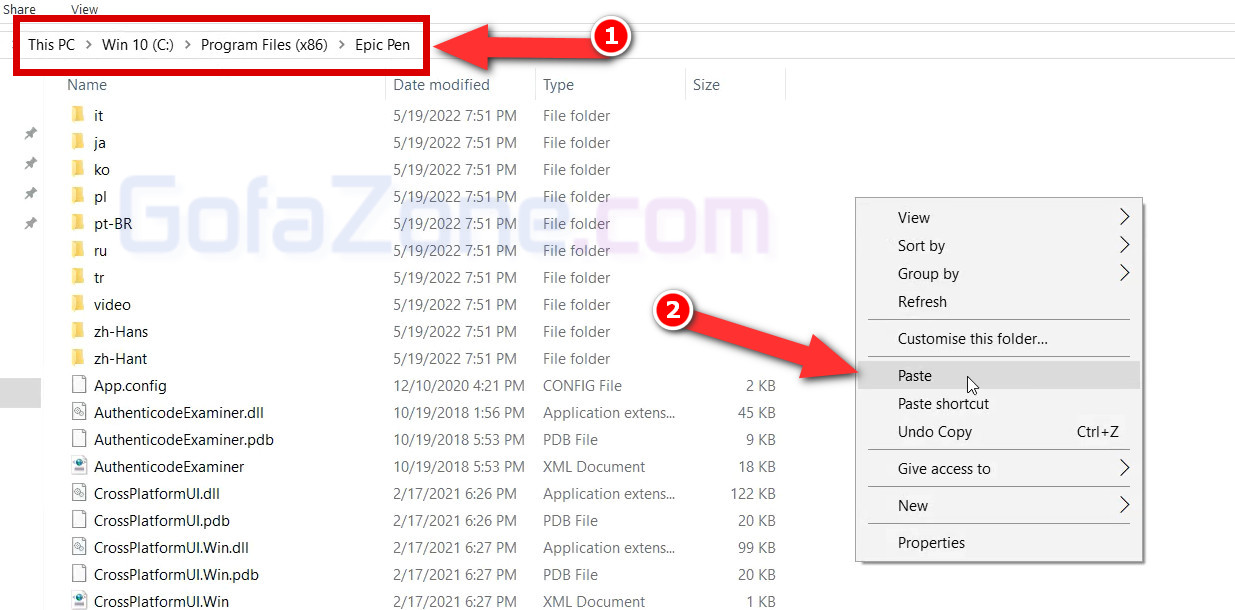Image resolution: width=1235 pixels, height=610 pixels.
Task: Choose Paste from the context menu
Action: click(915, 376)
